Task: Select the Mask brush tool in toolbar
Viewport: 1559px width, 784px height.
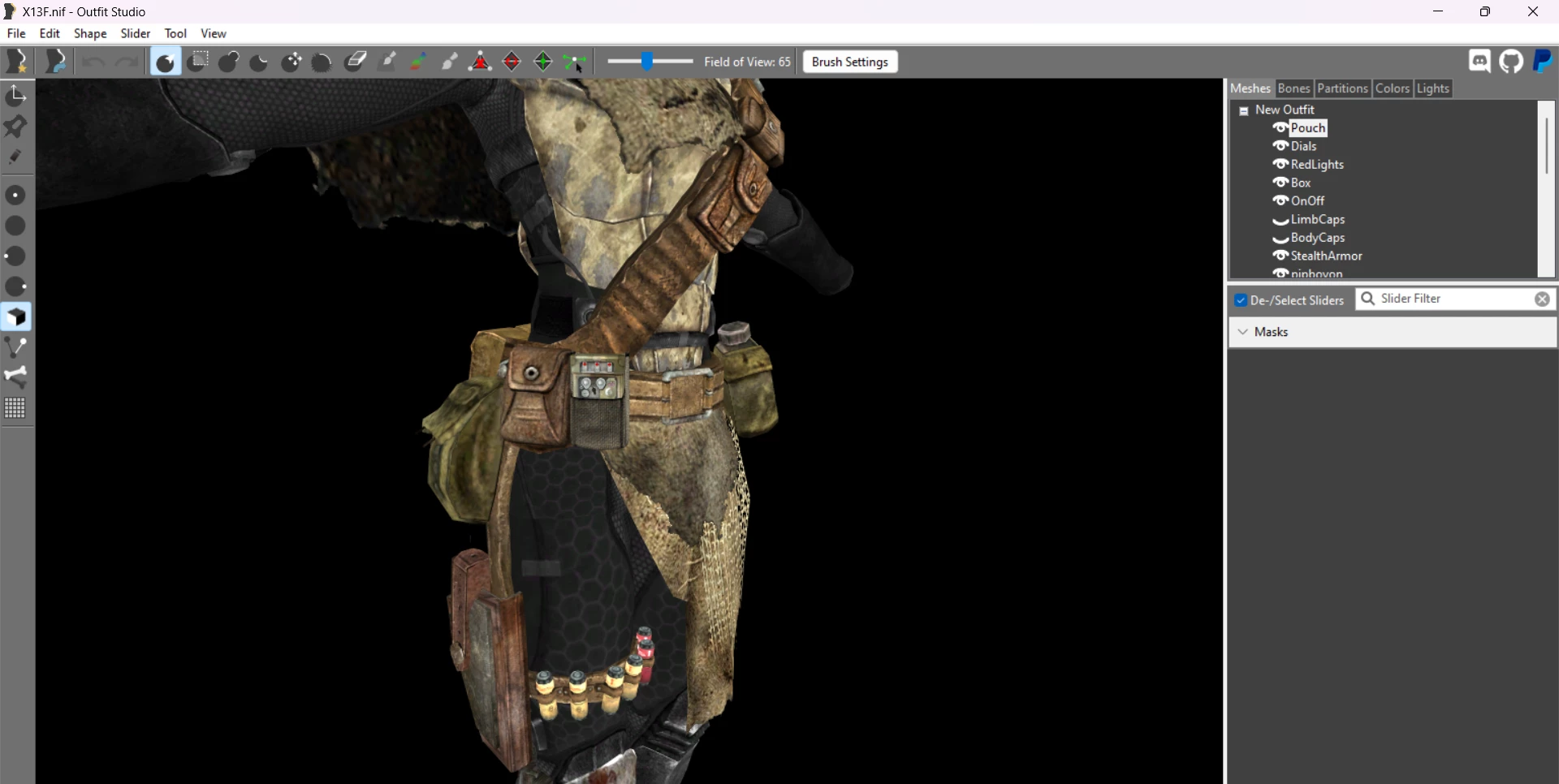Action: tap(198, 62)
